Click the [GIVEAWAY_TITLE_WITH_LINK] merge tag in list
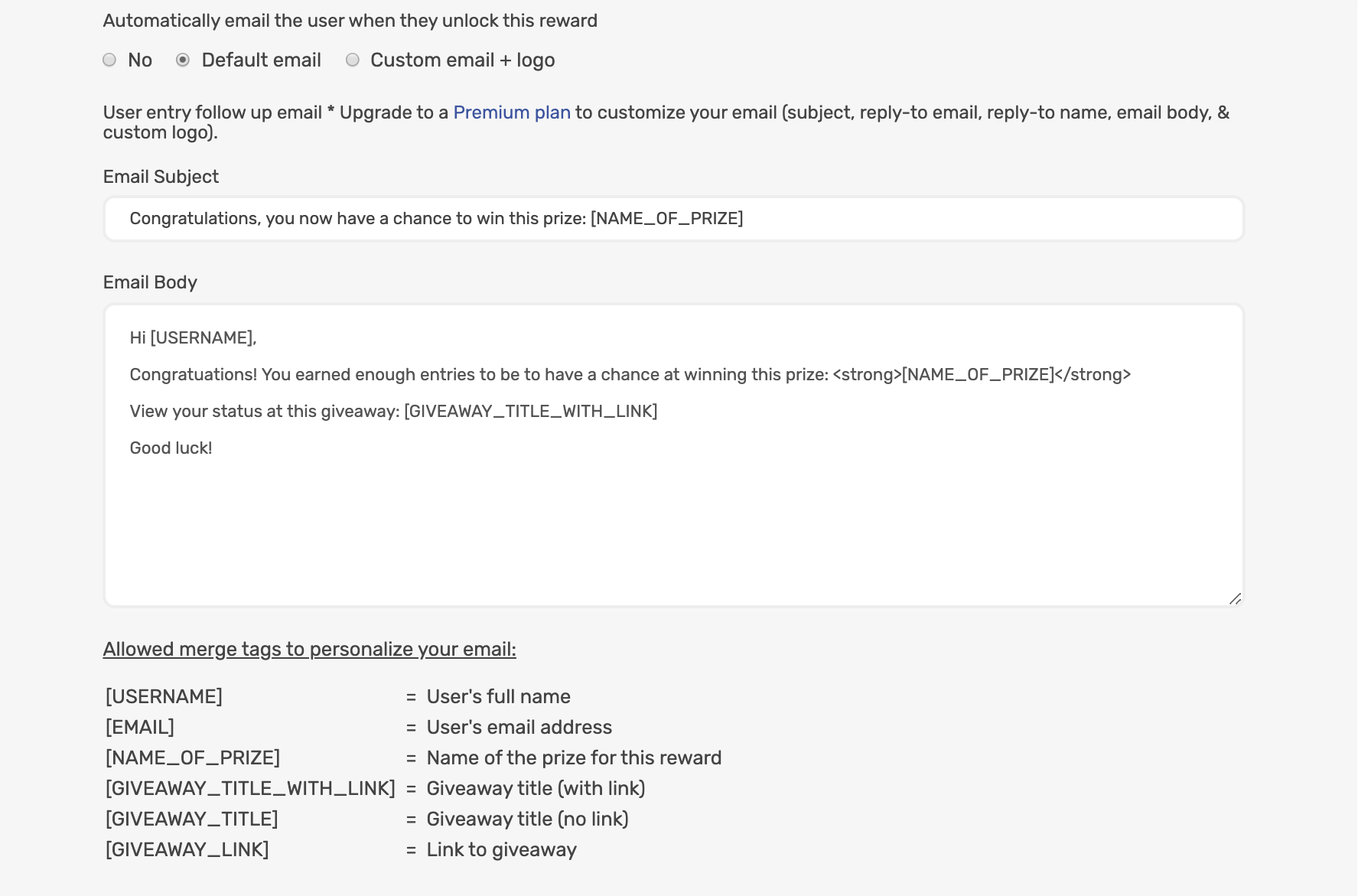 tap(250, 788)
